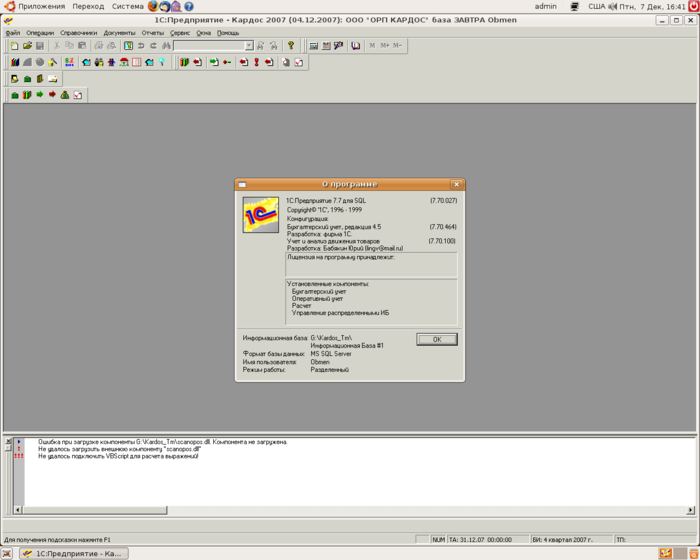Click the green right arrow in fourth row

40,95
